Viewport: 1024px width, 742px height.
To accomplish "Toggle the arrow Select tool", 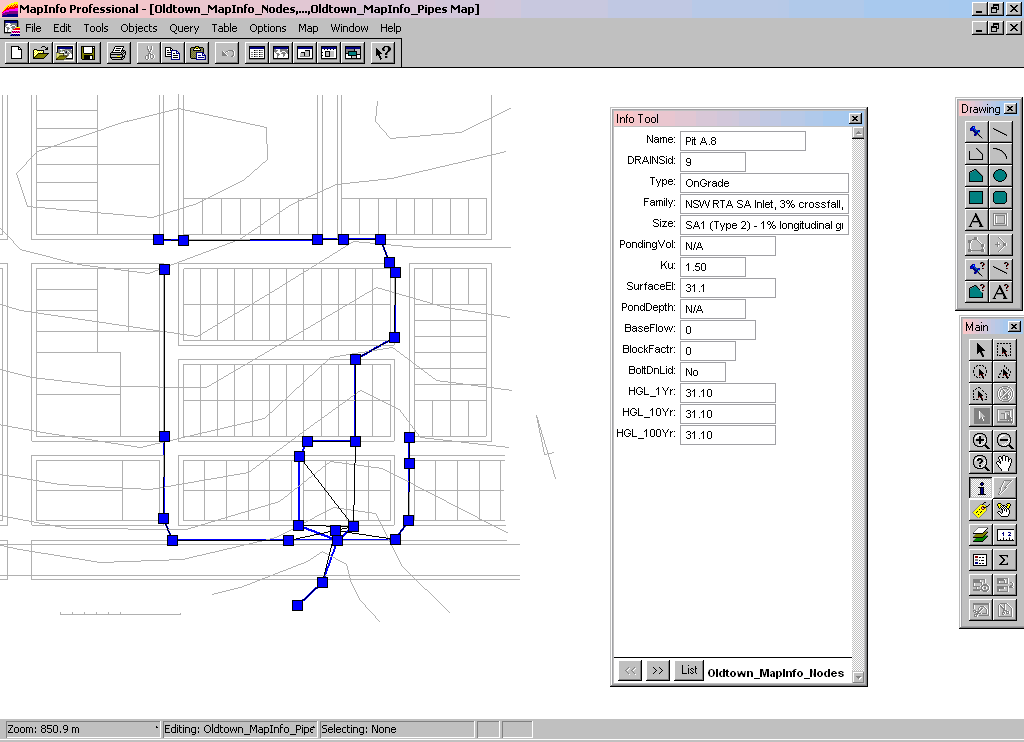I will pyautogui.click(x=980, y=349).
